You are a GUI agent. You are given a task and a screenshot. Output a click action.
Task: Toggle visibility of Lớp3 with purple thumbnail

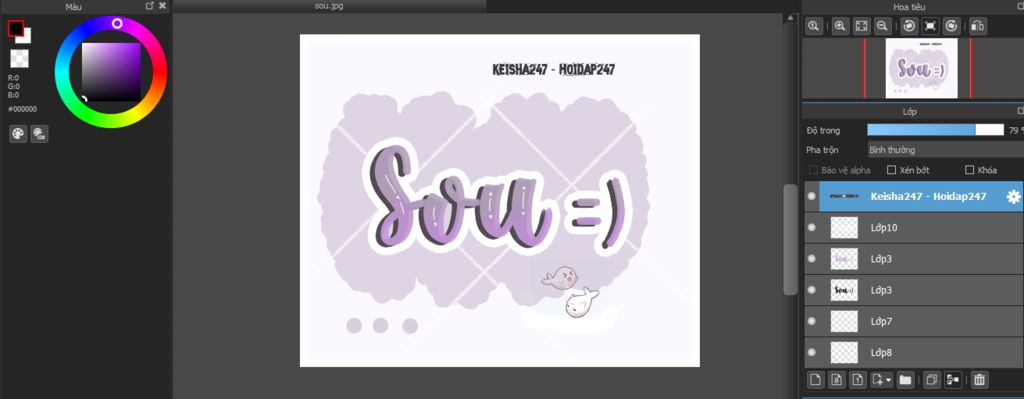pos(812,259)
